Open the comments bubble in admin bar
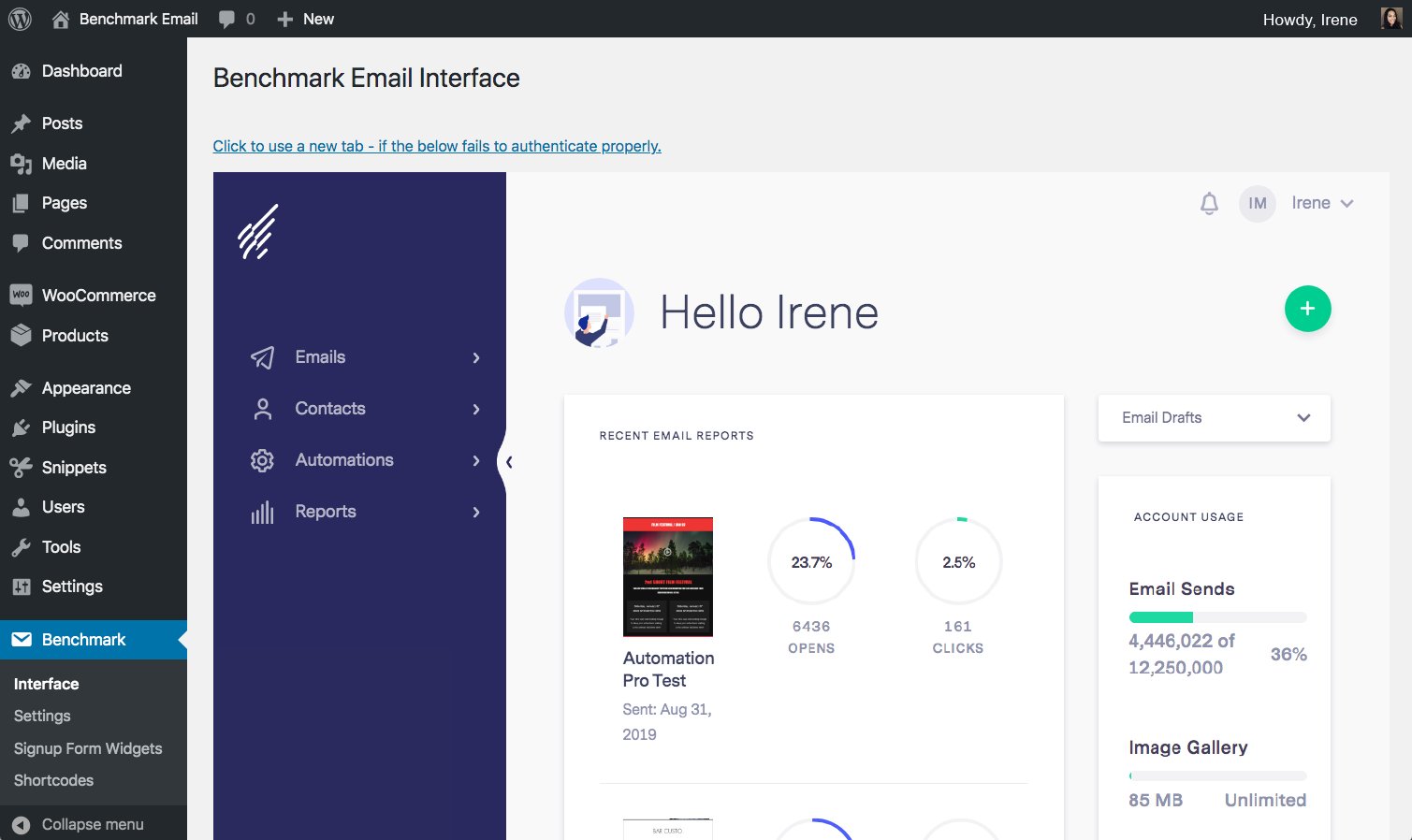This screenshot has height=840, width=1412. [237, 19]
